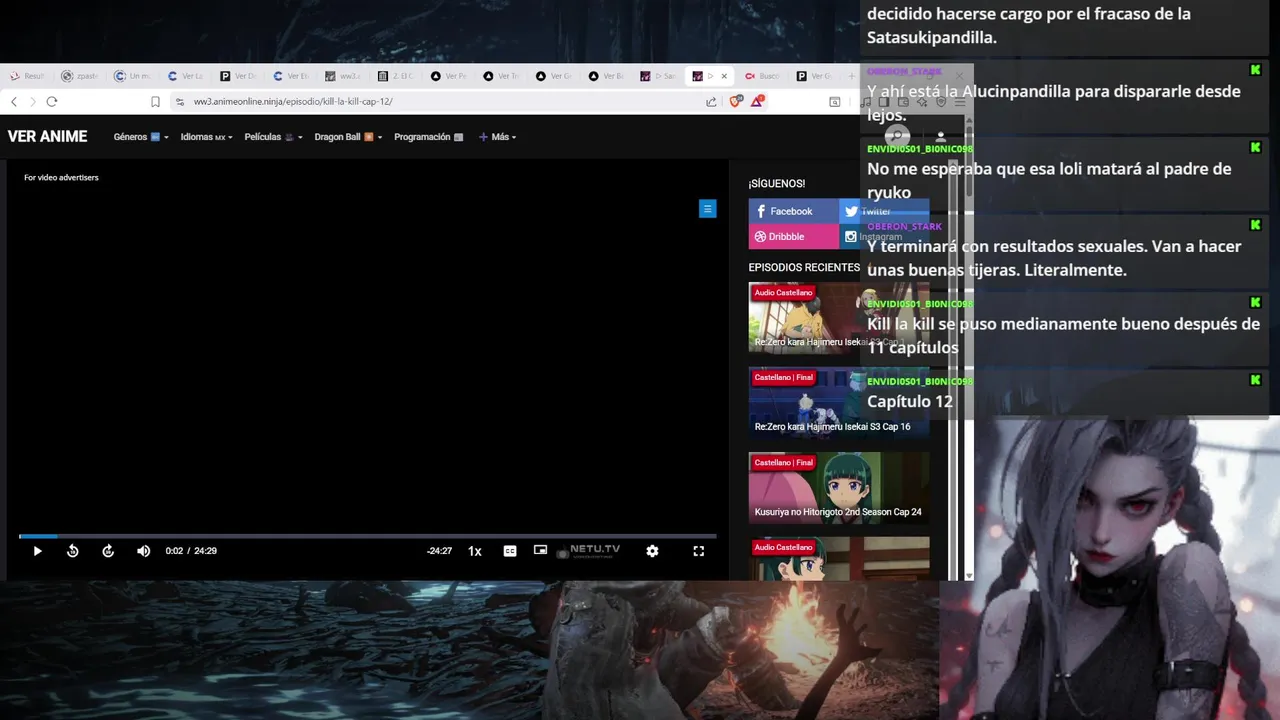1280x720 pixels.
Task: Expand the Películas dropdown menu
Action: pyautogui.click(x=273, y=137)
